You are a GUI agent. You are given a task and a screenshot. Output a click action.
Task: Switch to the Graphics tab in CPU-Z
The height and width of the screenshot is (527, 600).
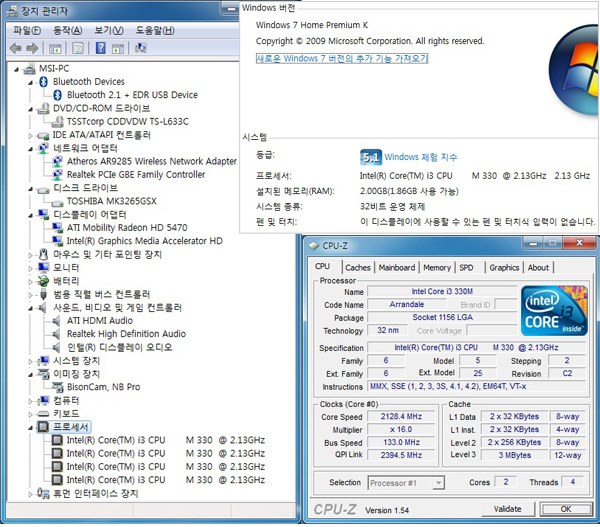tap(504, 268)
